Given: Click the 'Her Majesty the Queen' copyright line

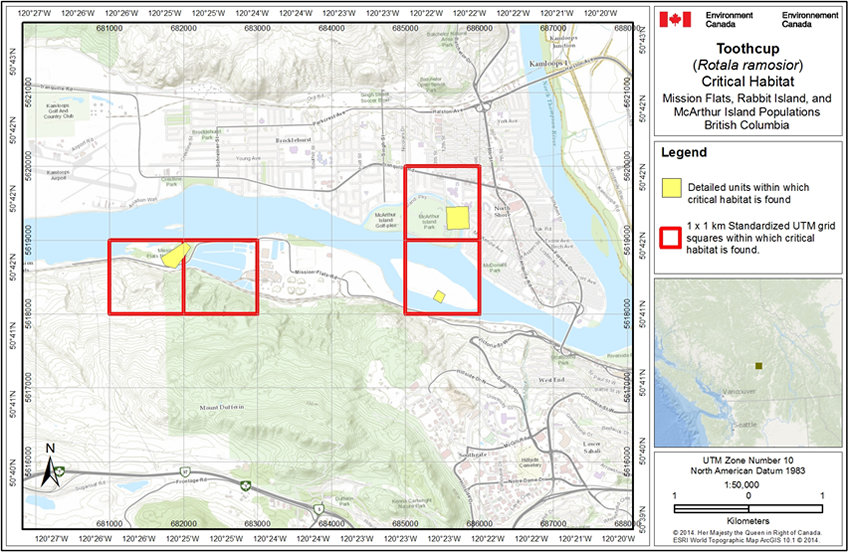Looking at the screenshot, I should click(748, 533).
